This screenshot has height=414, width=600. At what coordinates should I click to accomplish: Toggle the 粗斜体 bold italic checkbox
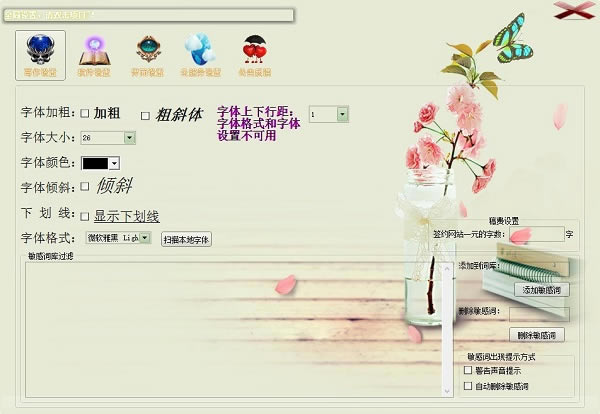coord(145,115)
